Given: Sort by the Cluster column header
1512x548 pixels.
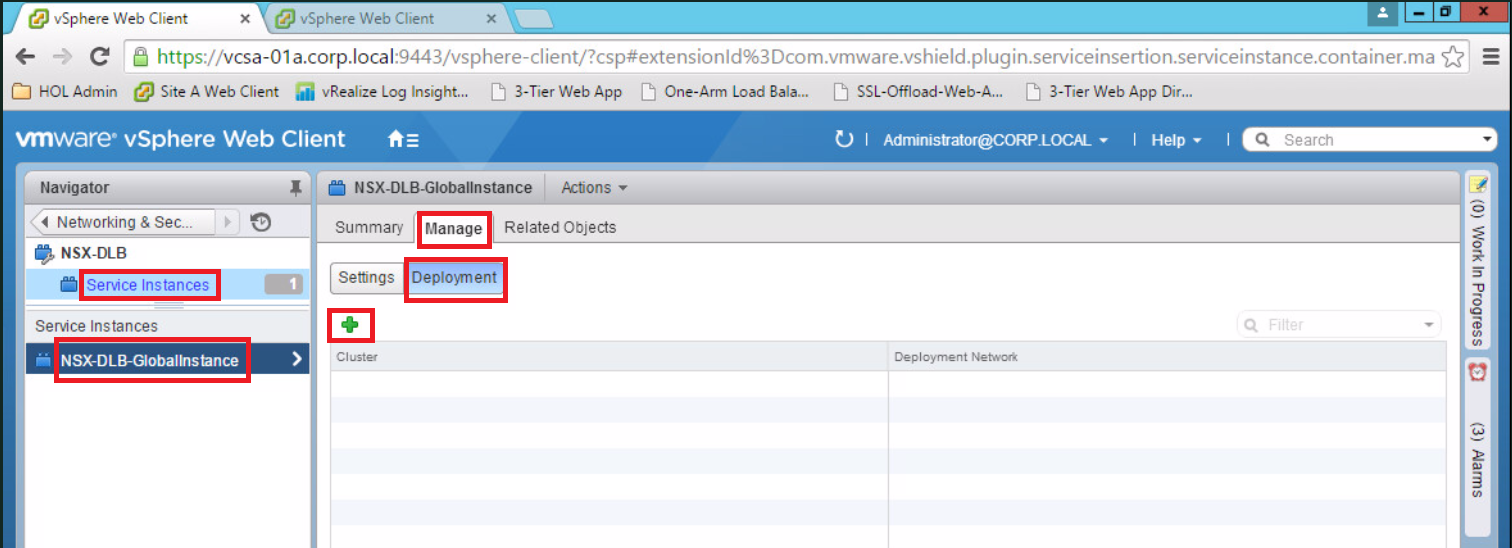Looking at the screenshot, I should tap(609, 357).
